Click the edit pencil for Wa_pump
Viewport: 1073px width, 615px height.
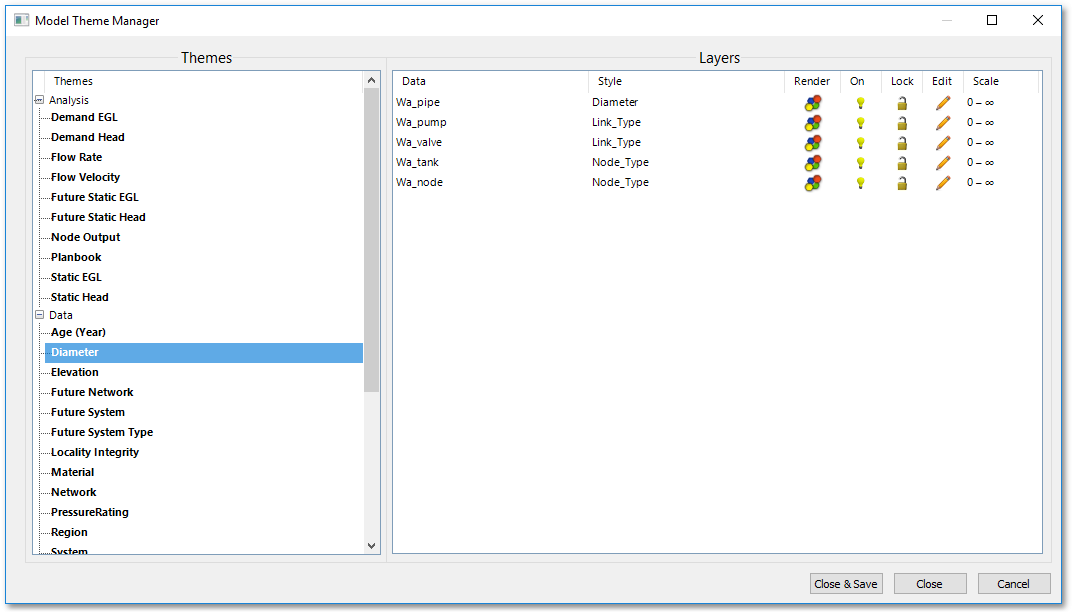pos(943,123)
